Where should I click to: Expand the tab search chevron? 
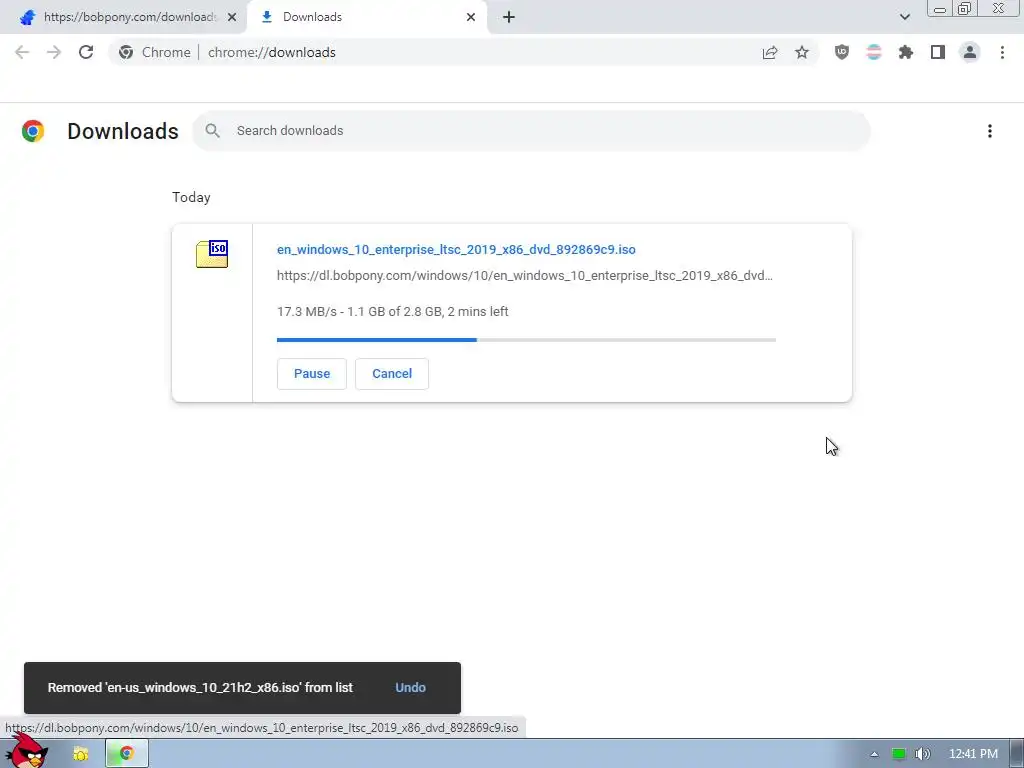(x=904, y=17)
